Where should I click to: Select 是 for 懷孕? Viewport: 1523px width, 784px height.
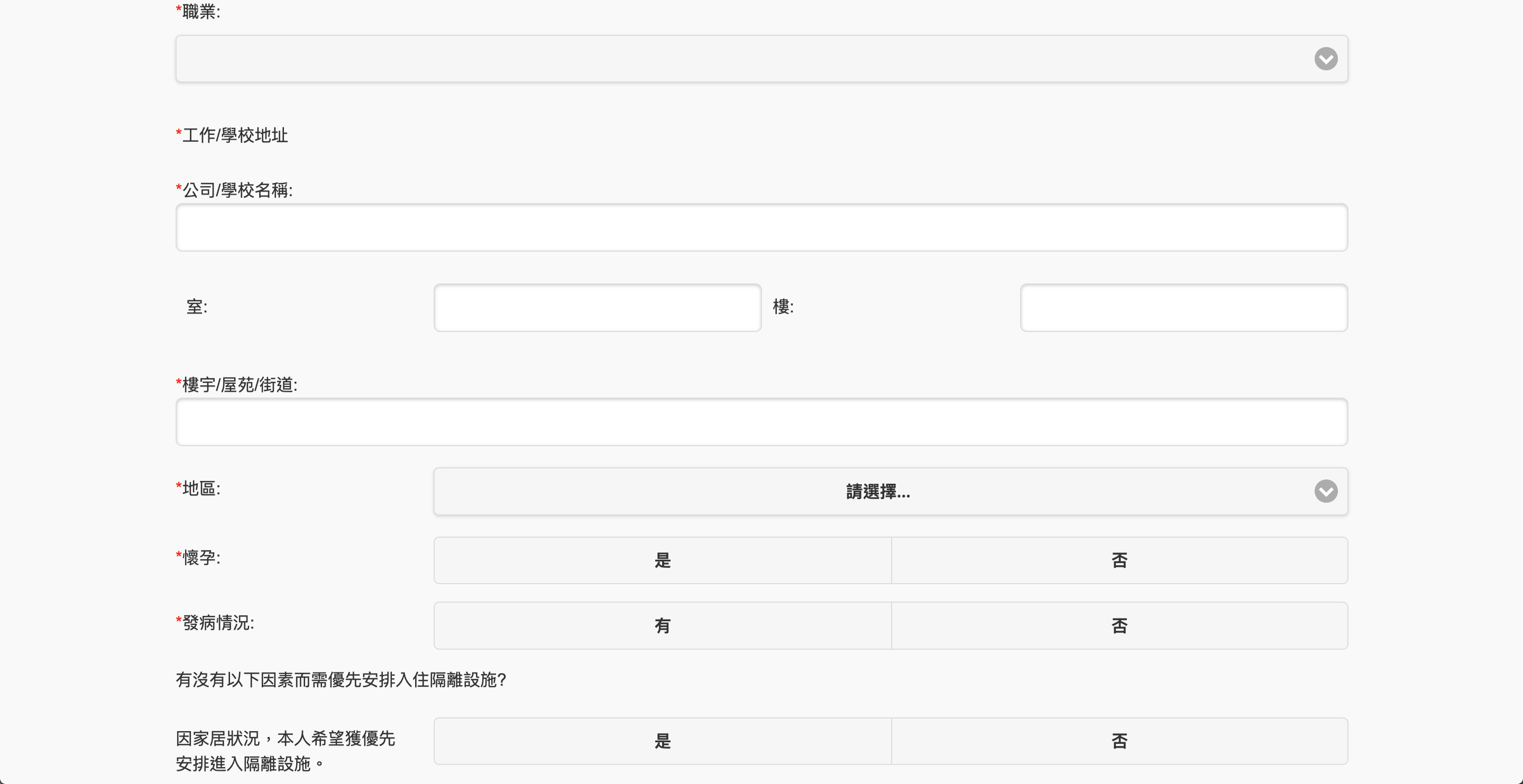coord(662,560)
